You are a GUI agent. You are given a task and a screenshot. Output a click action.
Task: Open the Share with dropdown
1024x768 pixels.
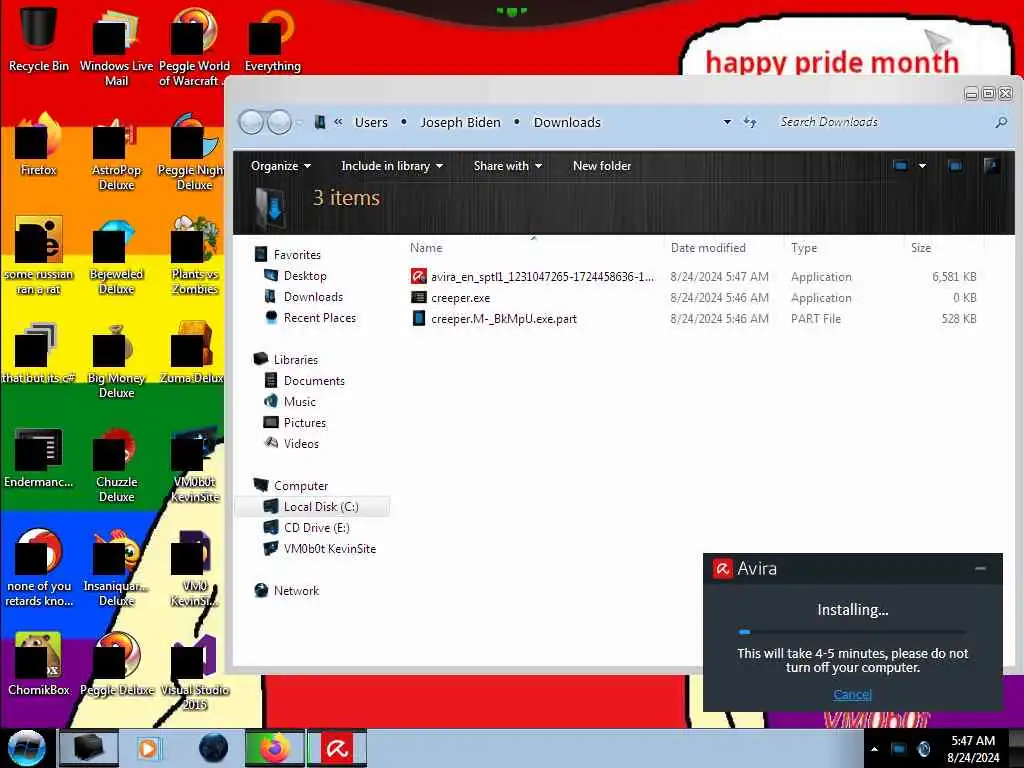pyautogui.click(x=507, y=166)
